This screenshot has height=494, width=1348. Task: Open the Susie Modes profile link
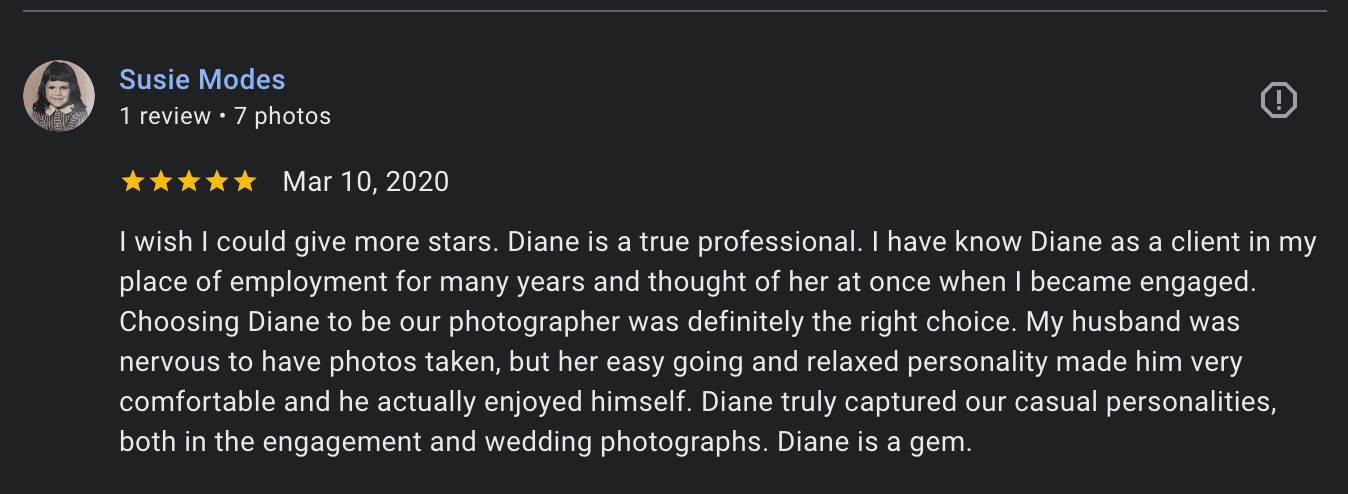point(202,80)
